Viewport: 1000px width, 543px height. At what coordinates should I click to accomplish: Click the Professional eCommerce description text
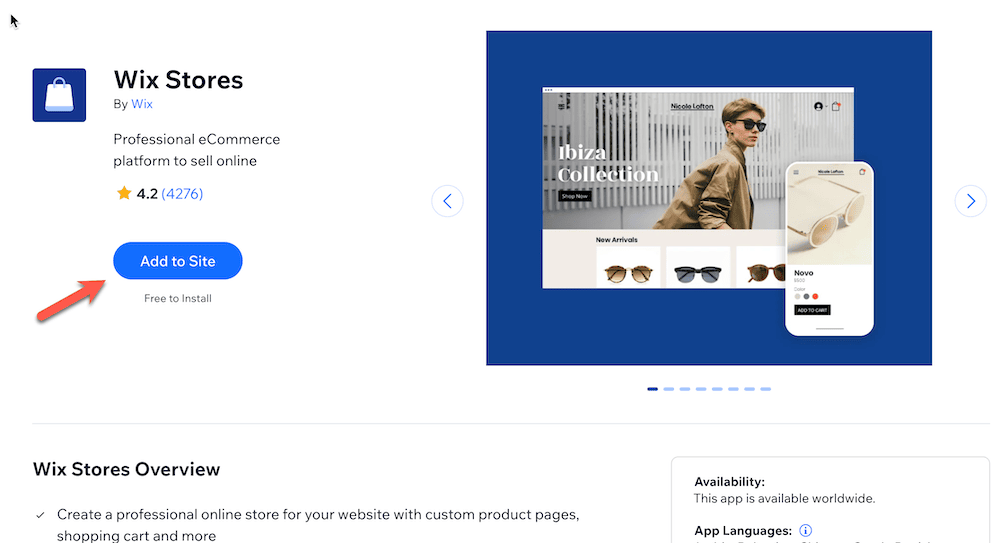pyautogui.click(x=196, y=150)
